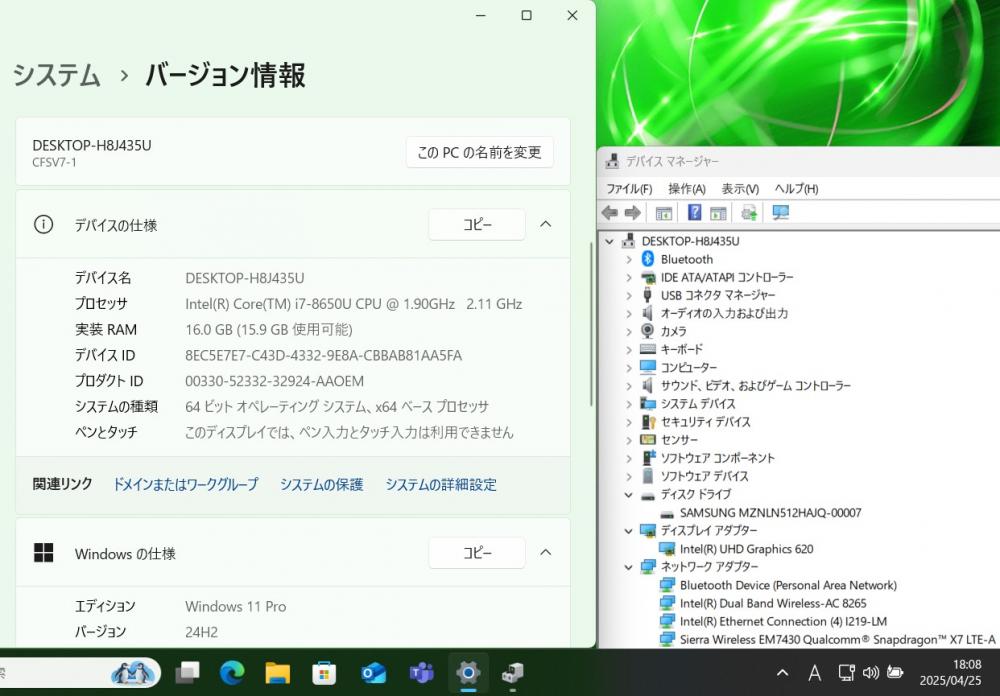Switch to Settings via its taskbar icon

click(x=468, y=672)
